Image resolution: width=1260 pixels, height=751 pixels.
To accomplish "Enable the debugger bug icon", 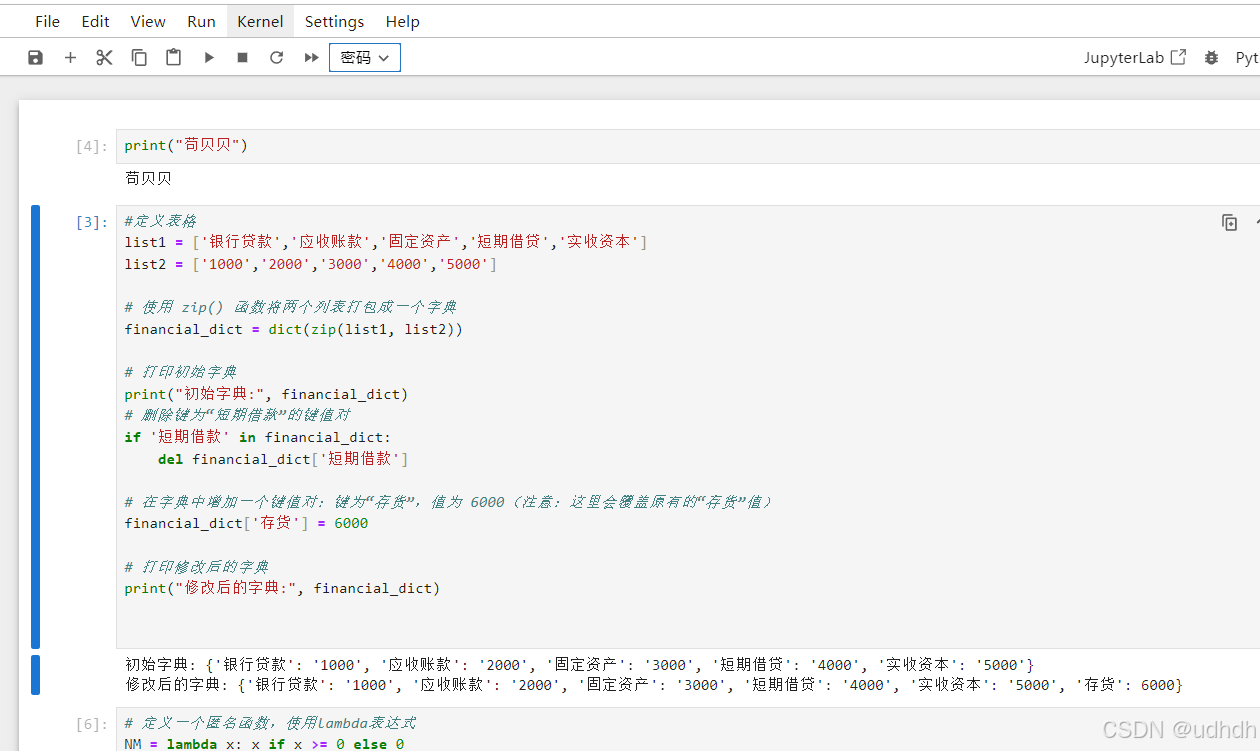I will pos(1211,57).
